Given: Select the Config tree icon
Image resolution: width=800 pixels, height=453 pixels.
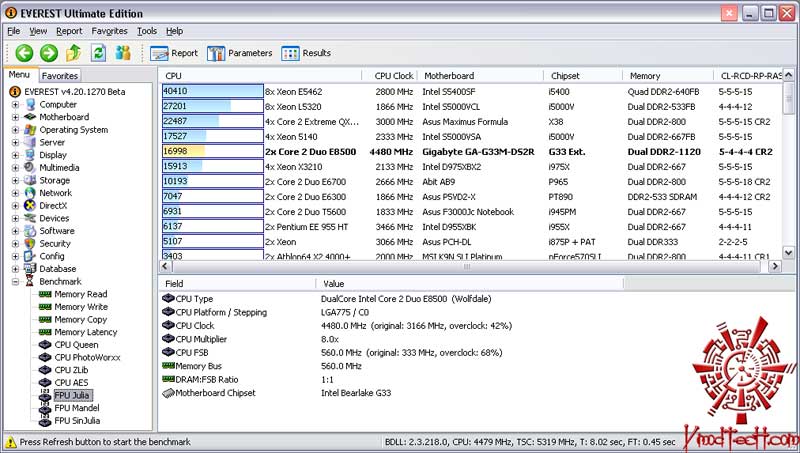Looking at the screenshot, I should pos(30,256).
